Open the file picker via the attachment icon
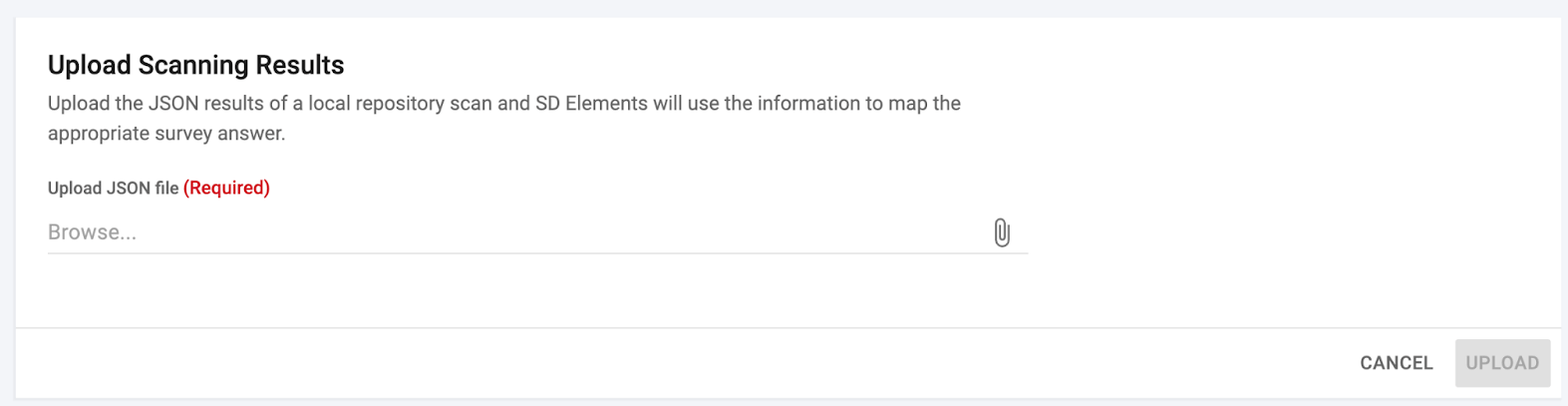Viewport: 1568px width, 406px height. (1002, 232)
